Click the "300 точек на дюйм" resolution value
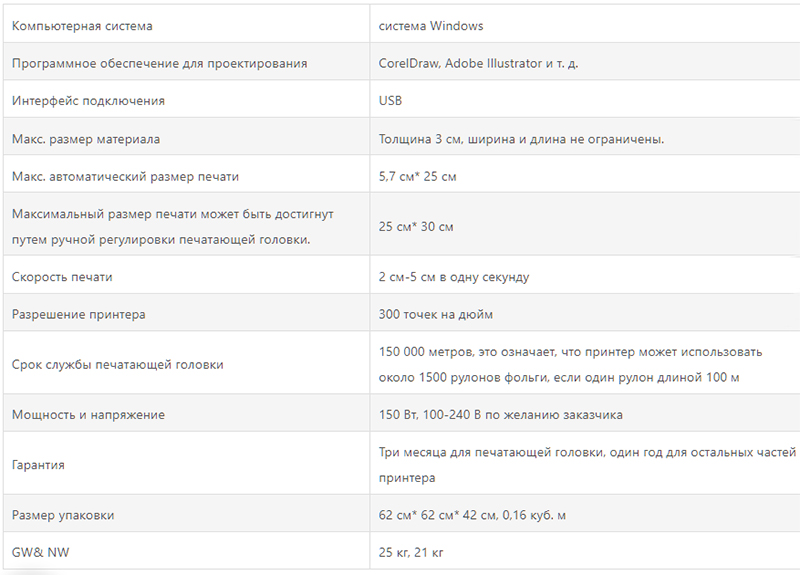Screen dimensions: 800x575 click(436, 315)
